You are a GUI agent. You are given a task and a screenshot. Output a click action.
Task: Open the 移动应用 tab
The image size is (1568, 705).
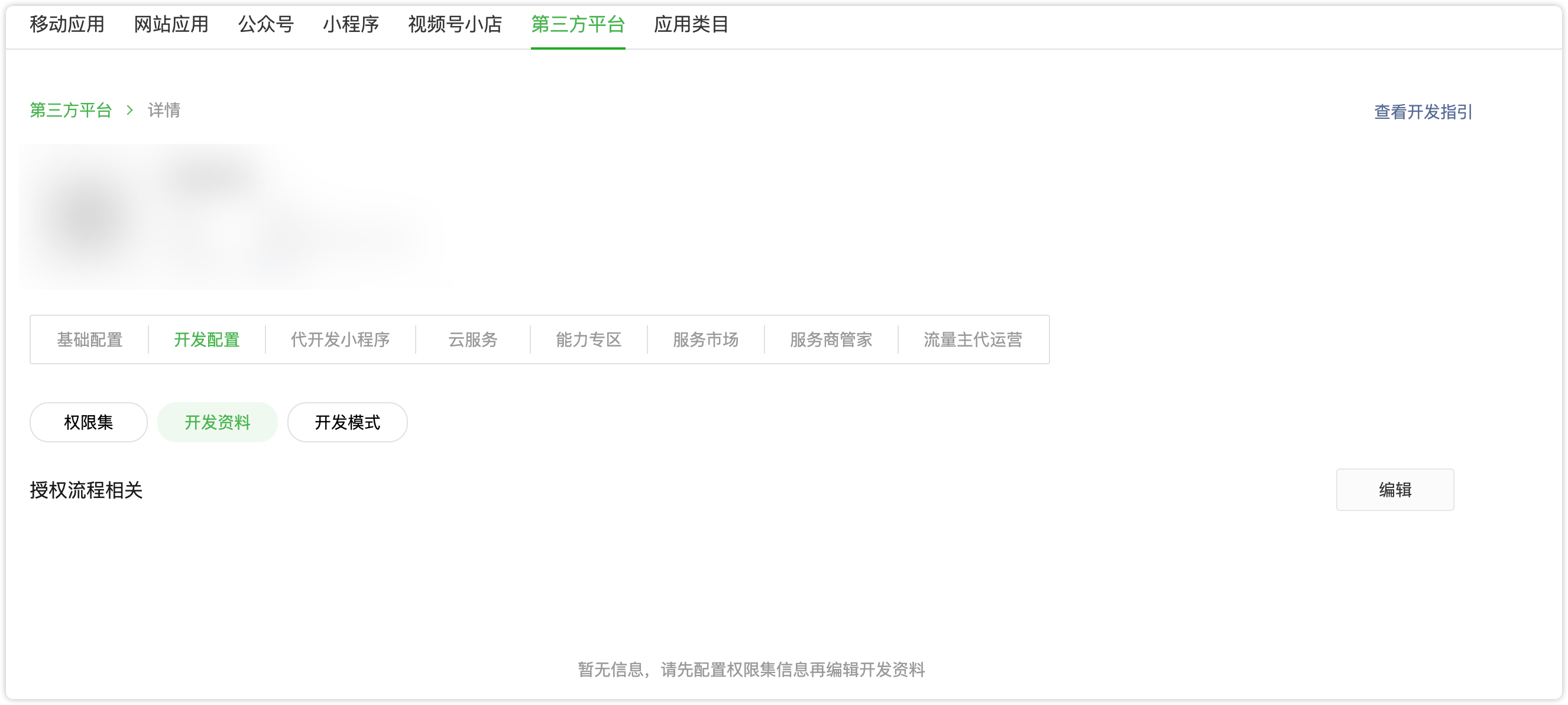pos(67,24)
